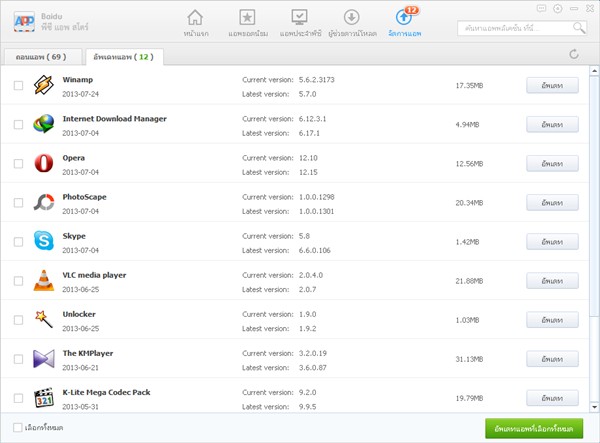Click the update button for The KMPlayer
Image resolution: width=600 pixels, height=443 pixels.
pos(552,359)
